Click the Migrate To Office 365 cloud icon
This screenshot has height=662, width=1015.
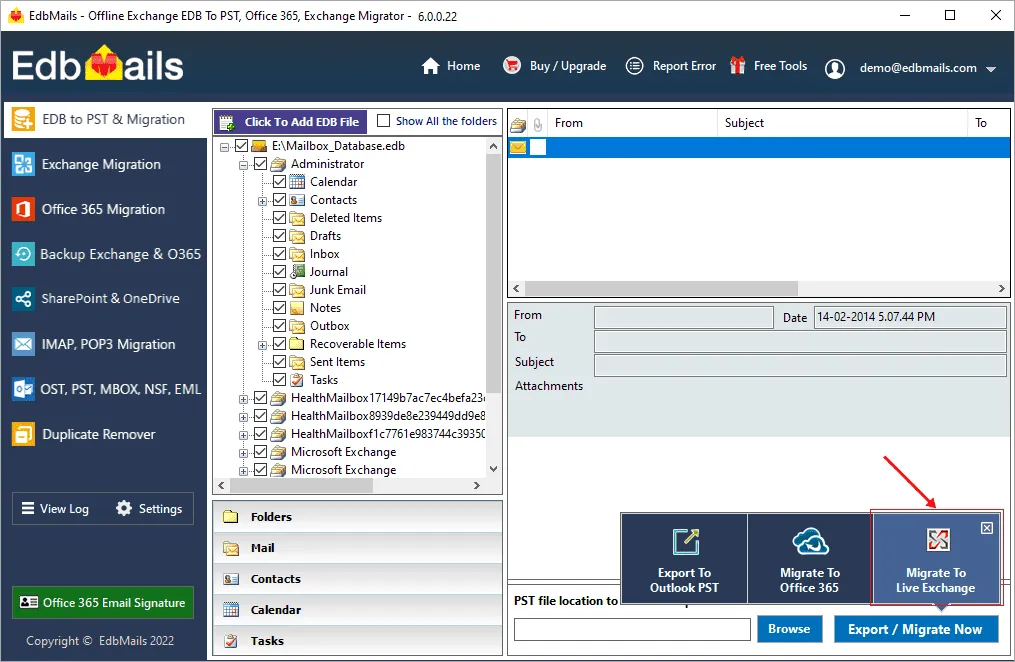tap(810, 542)
